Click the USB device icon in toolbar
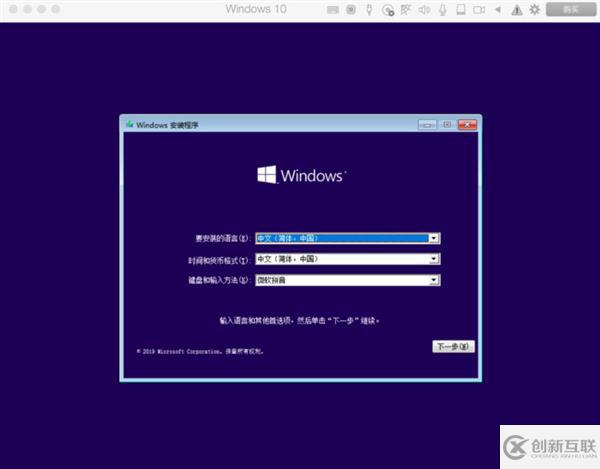The image size is (600, 469). coord(369,10)
